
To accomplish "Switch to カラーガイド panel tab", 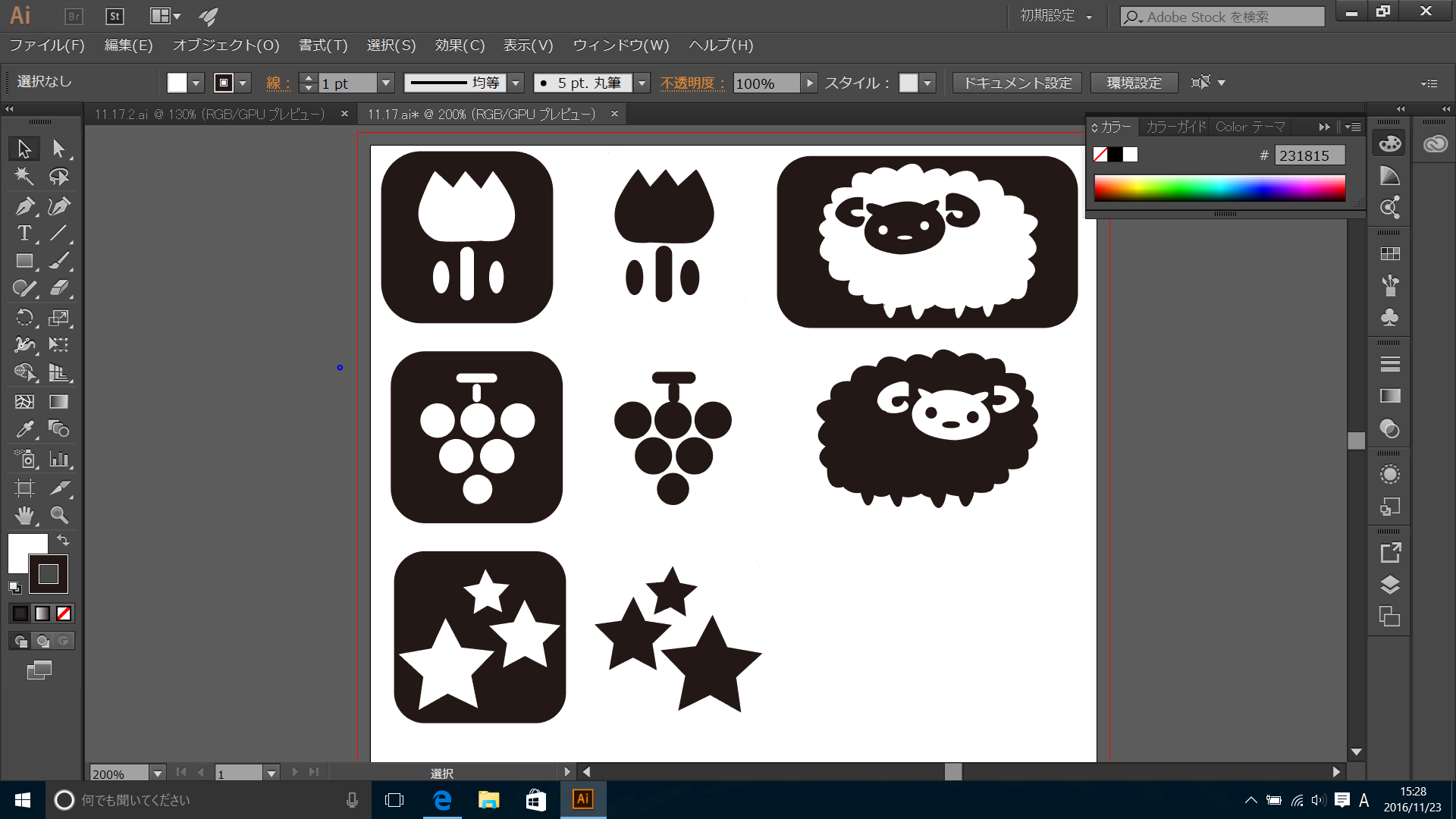I will (1175, 127).
